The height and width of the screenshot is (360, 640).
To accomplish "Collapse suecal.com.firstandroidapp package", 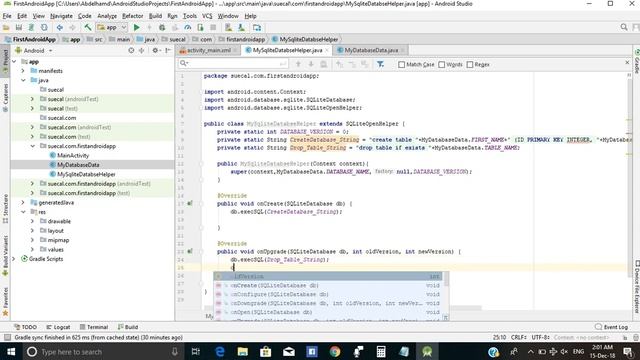I will 32,146.
